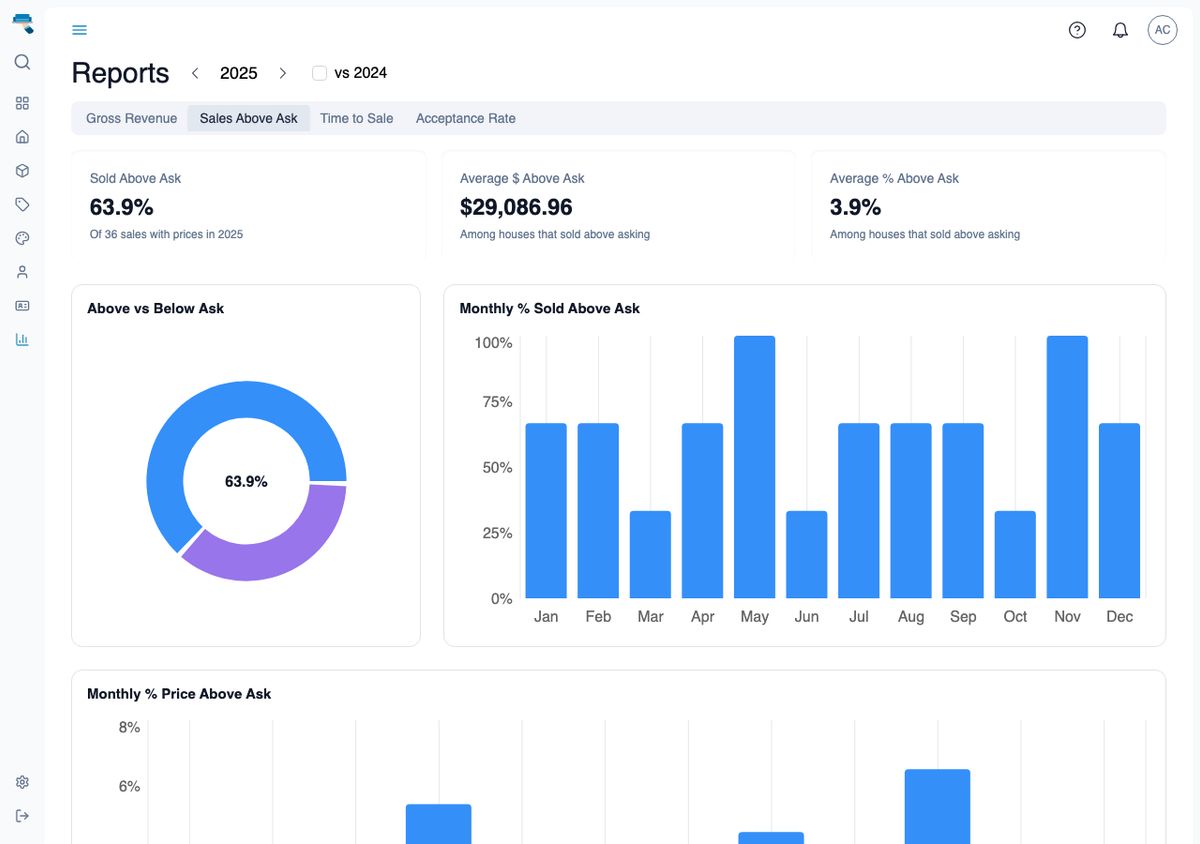
Task: Open the cube icon in sidebar
Action: [x=22, y=171]
